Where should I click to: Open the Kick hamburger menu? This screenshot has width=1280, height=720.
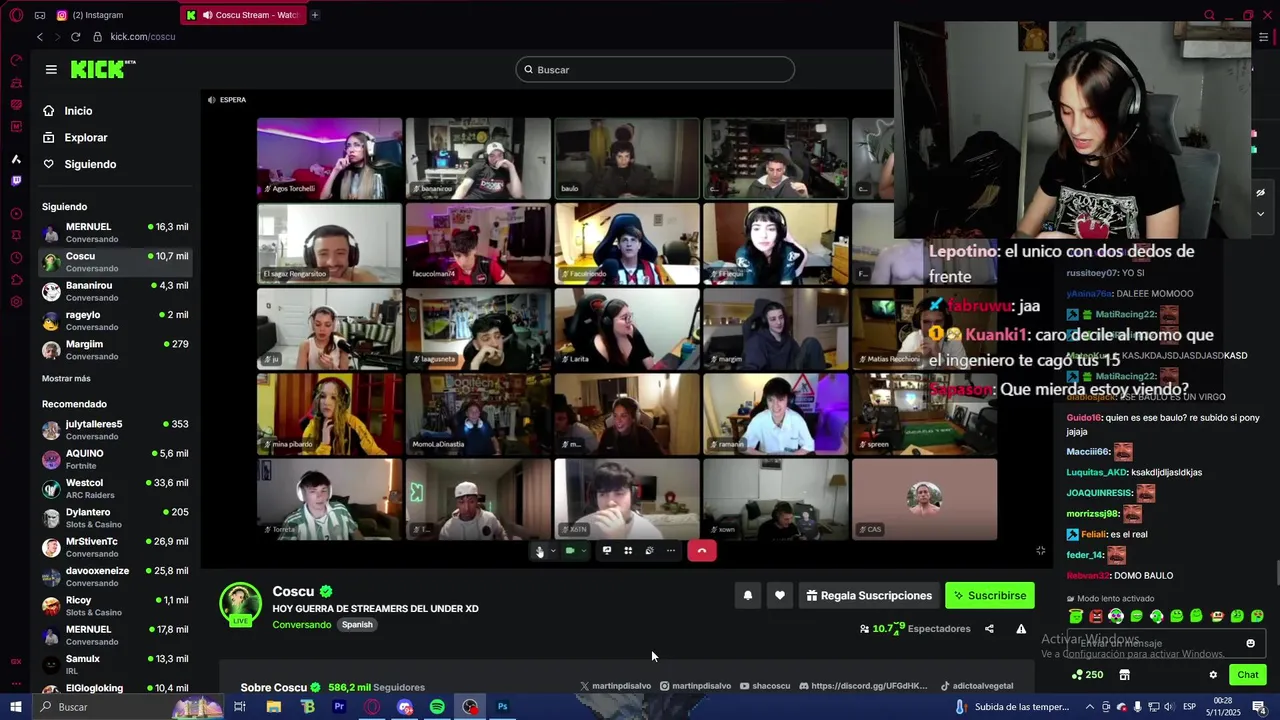click(x=51, y=69)
